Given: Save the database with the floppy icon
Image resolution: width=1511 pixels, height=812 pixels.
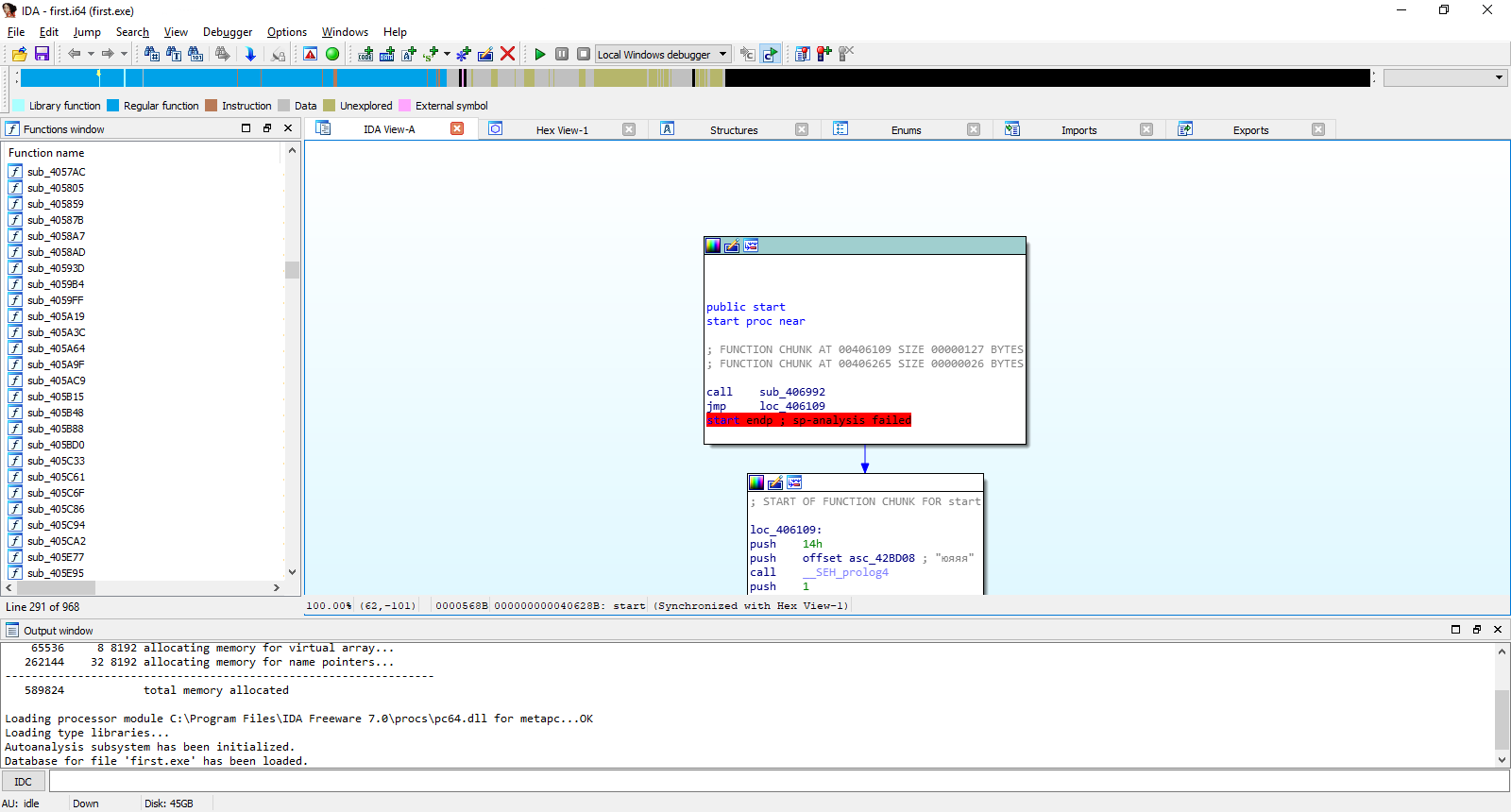Looking at the screenshot, I should click(x=42, y=54).
